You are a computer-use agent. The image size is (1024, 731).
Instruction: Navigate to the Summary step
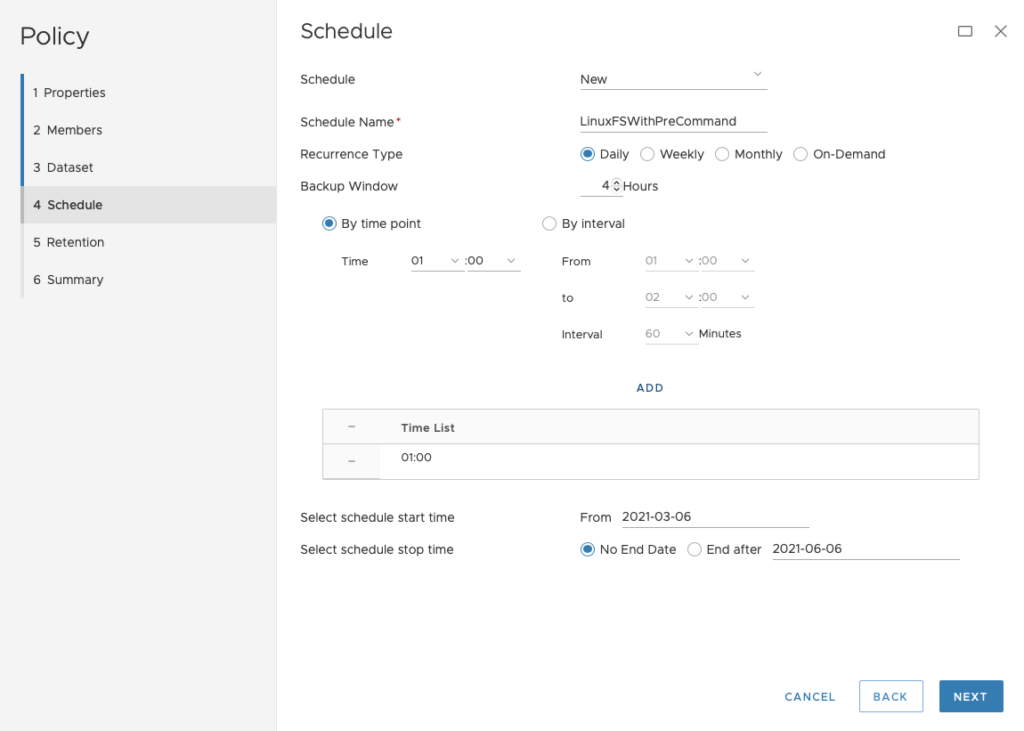pos(70,279)
